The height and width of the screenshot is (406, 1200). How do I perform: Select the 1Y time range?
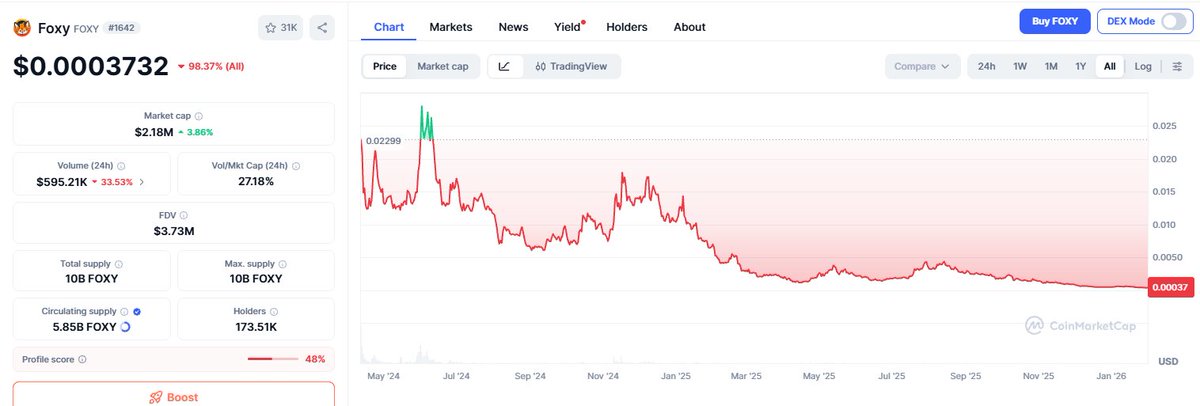pos(1080,67)
